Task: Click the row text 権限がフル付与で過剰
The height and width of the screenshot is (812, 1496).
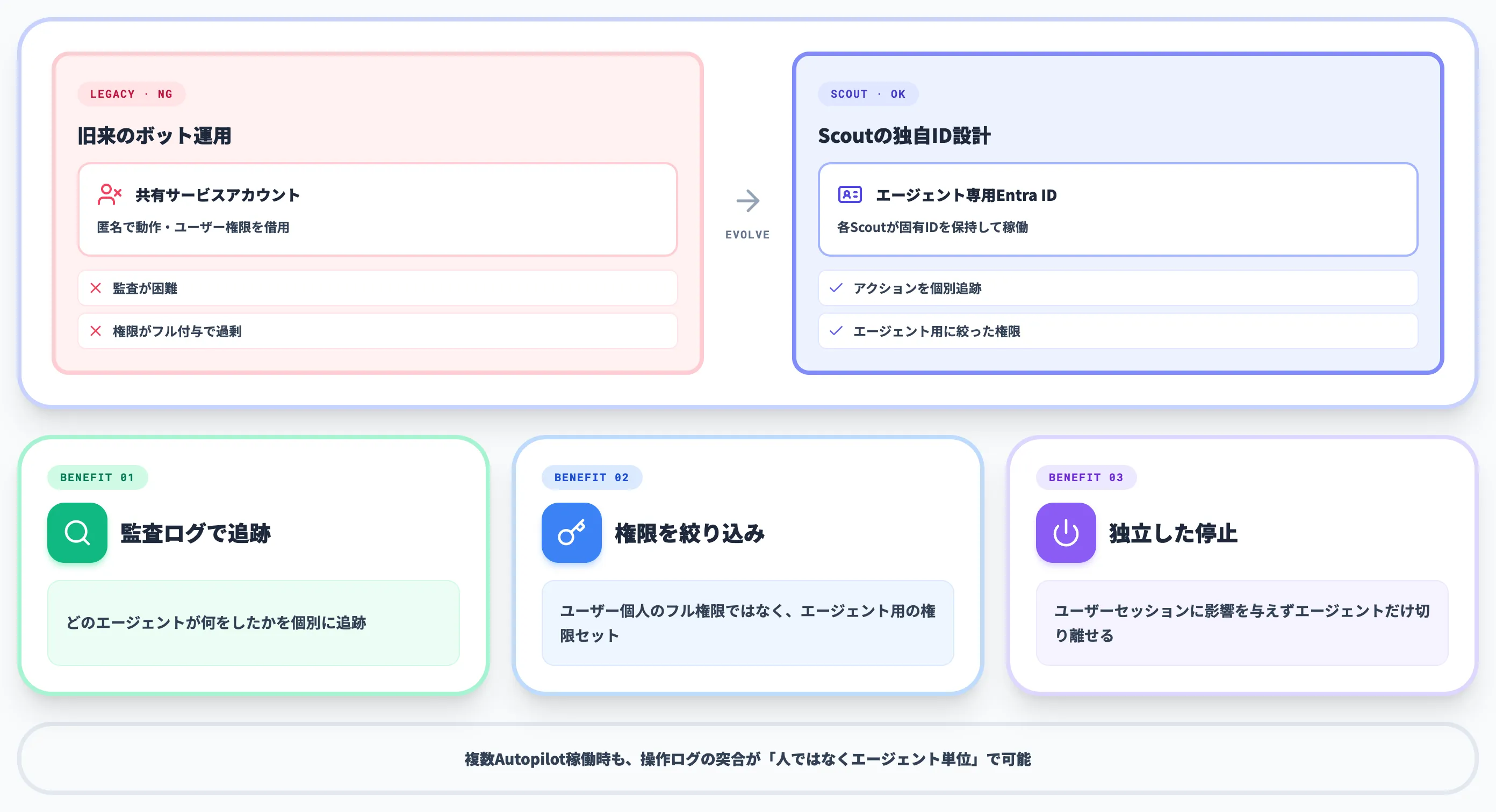Action: [177, 331]
